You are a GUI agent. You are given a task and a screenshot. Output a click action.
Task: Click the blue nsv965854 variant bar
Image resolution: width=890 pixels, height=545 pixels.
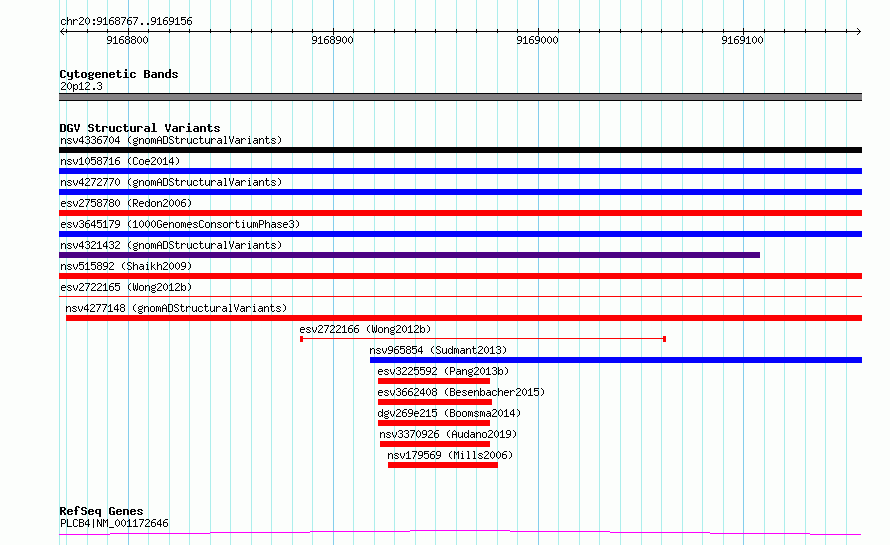(x=616, y=360)
